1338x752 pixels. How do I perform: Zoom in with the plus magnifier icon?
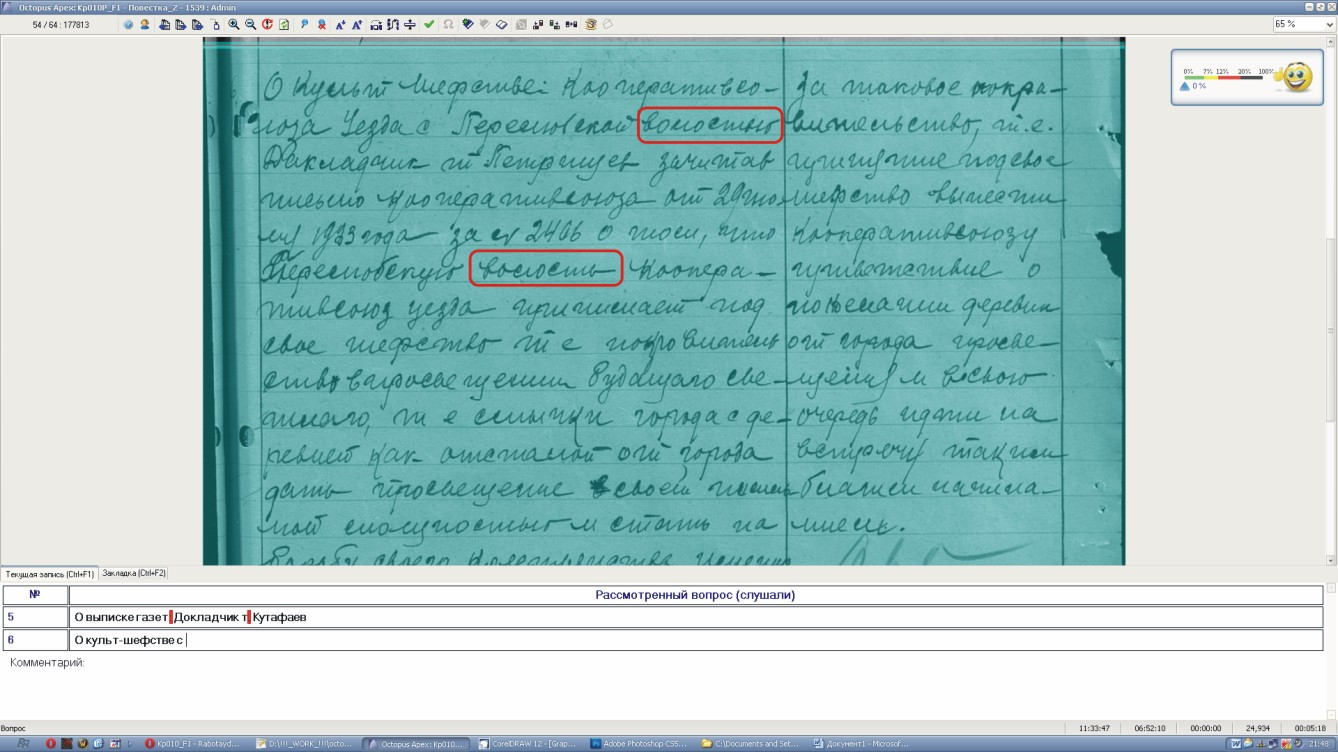[233, 24]
